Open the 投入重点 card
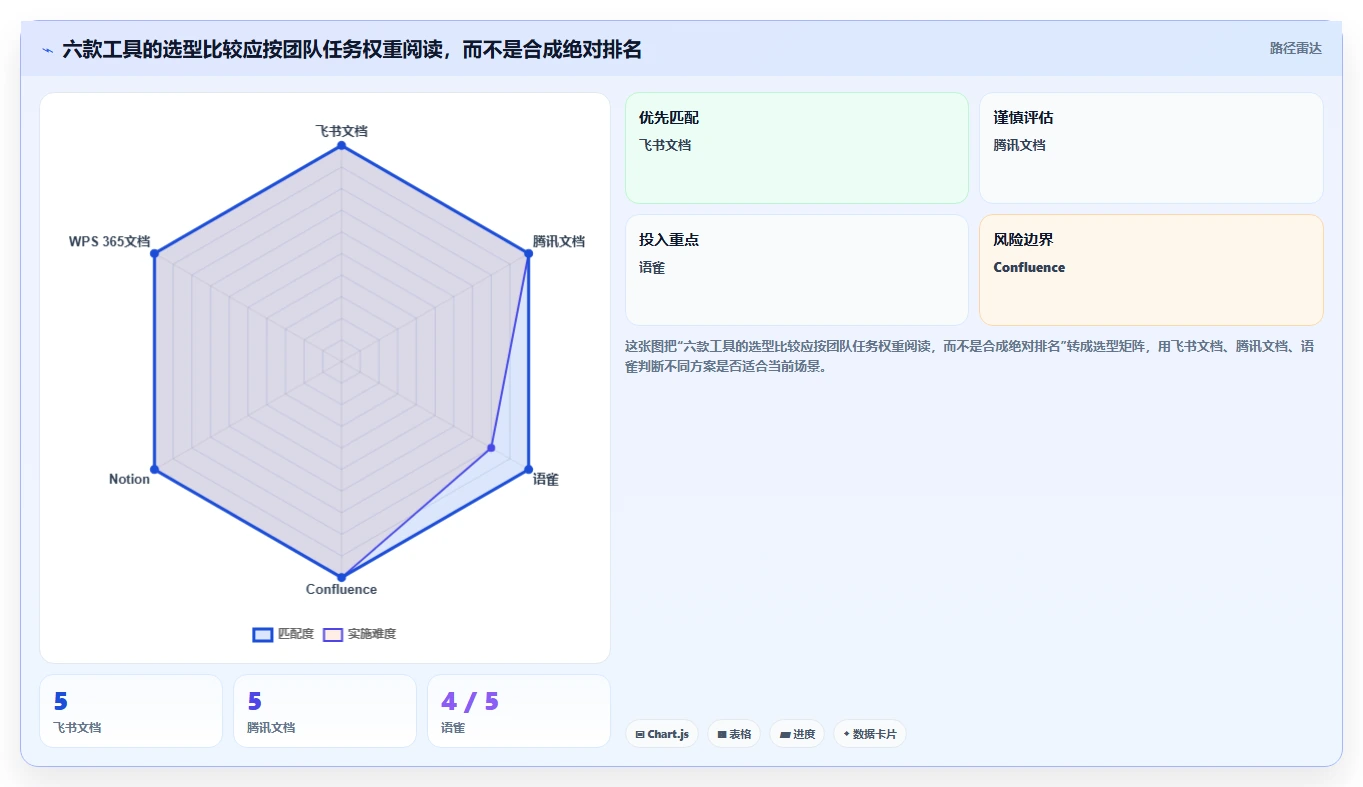Image resolution: width=1363 pixels, height=787 pixels. tap(797, 270)
